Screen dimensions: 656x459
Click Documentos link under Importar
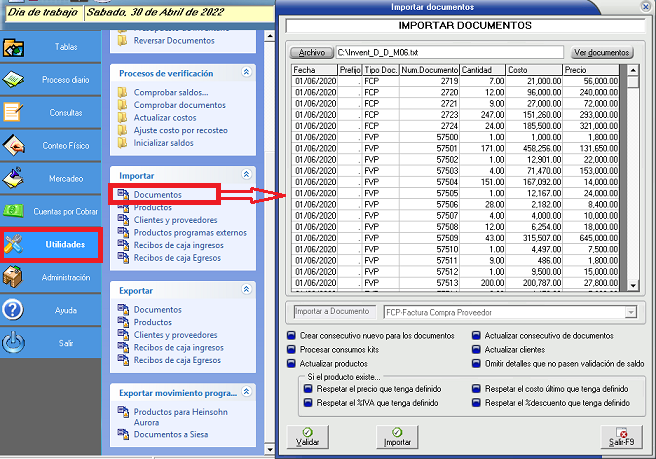(158, 194)
